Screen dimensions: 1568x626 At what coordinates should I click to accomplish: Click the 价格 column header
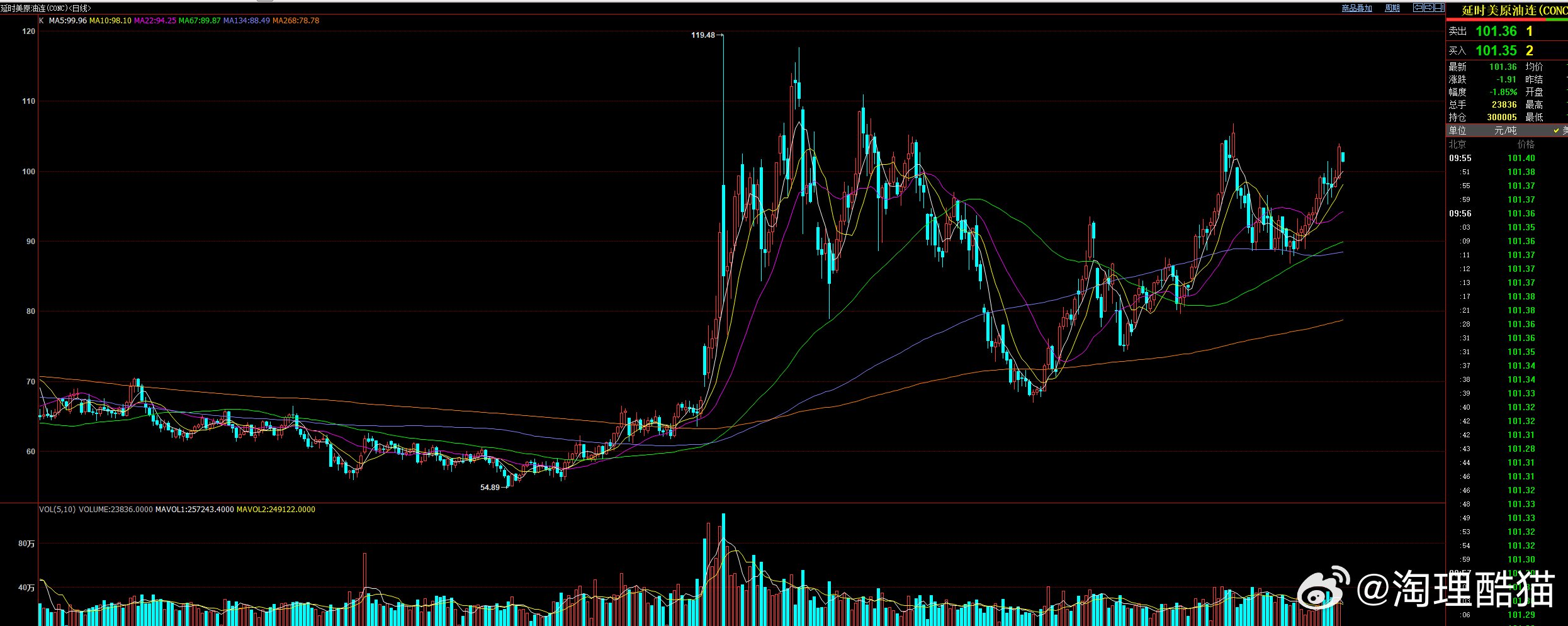(x=1526, y=144)
